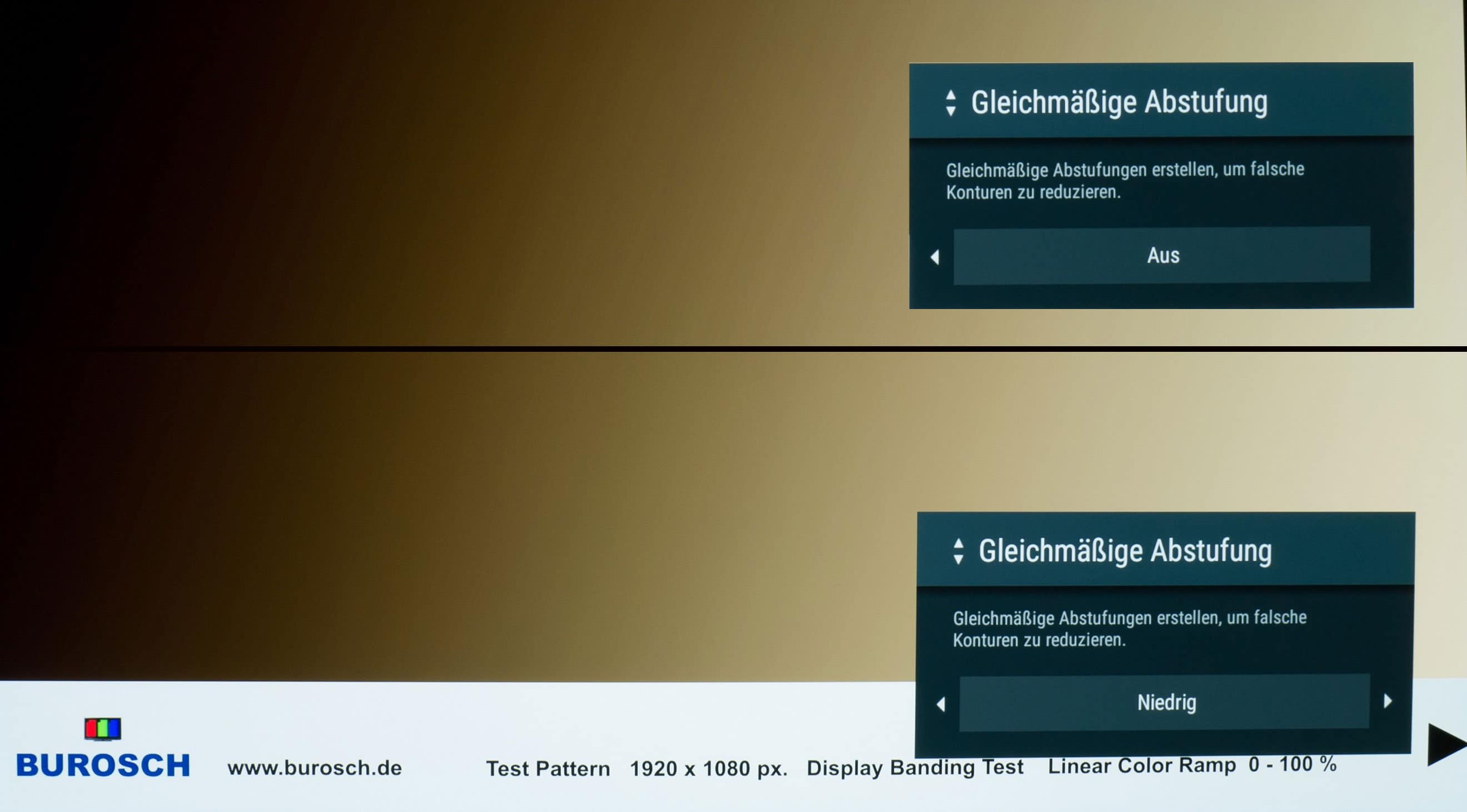The width and height of the screenshot is (1467, 812).
Task: Click left arrow beside the Niedrig value
Action: coord(941,704)
